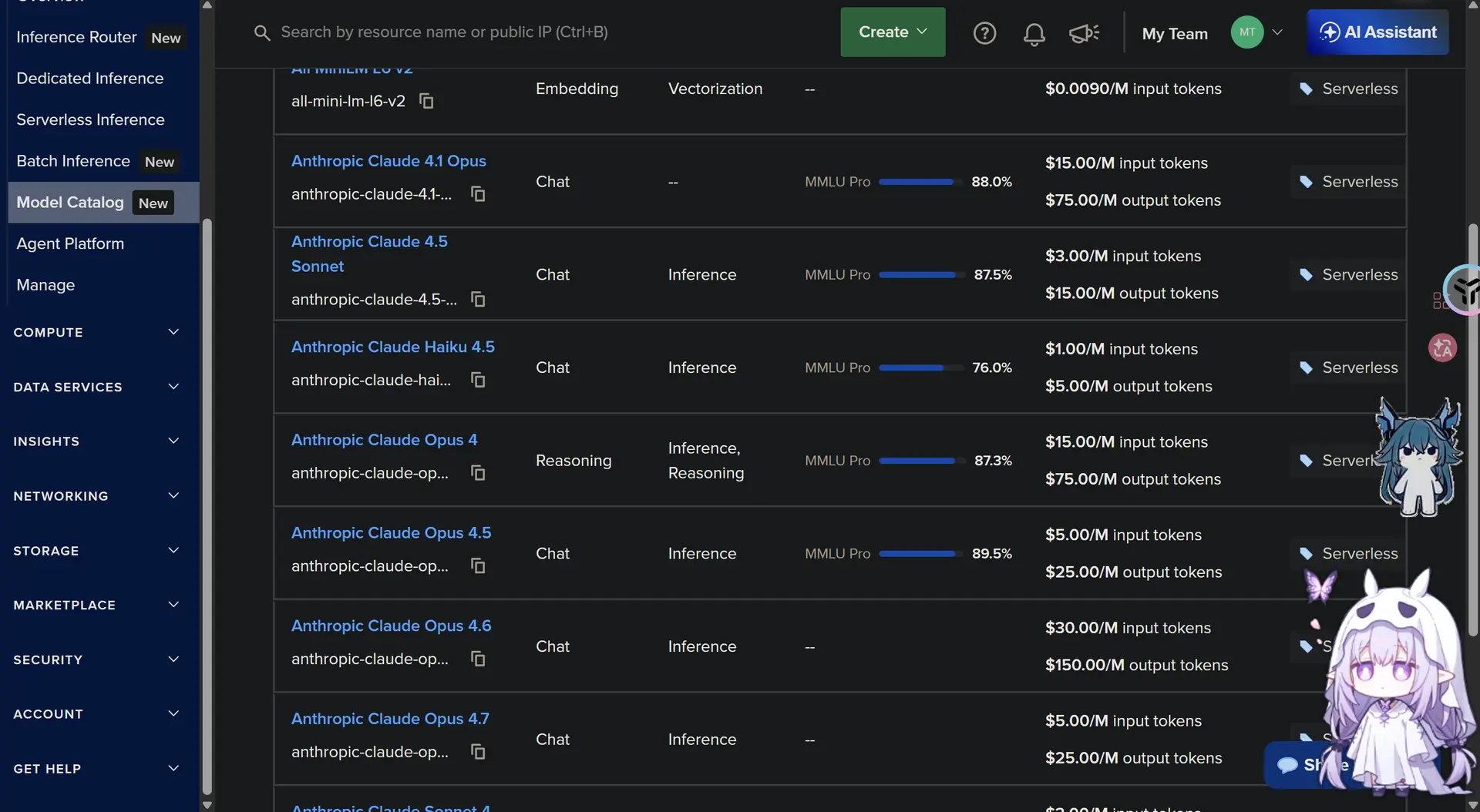The width and height of the screenshot is (1480, 812).
Task: Launch the AI Assistant button
Action: click(x=1377, y=32)
